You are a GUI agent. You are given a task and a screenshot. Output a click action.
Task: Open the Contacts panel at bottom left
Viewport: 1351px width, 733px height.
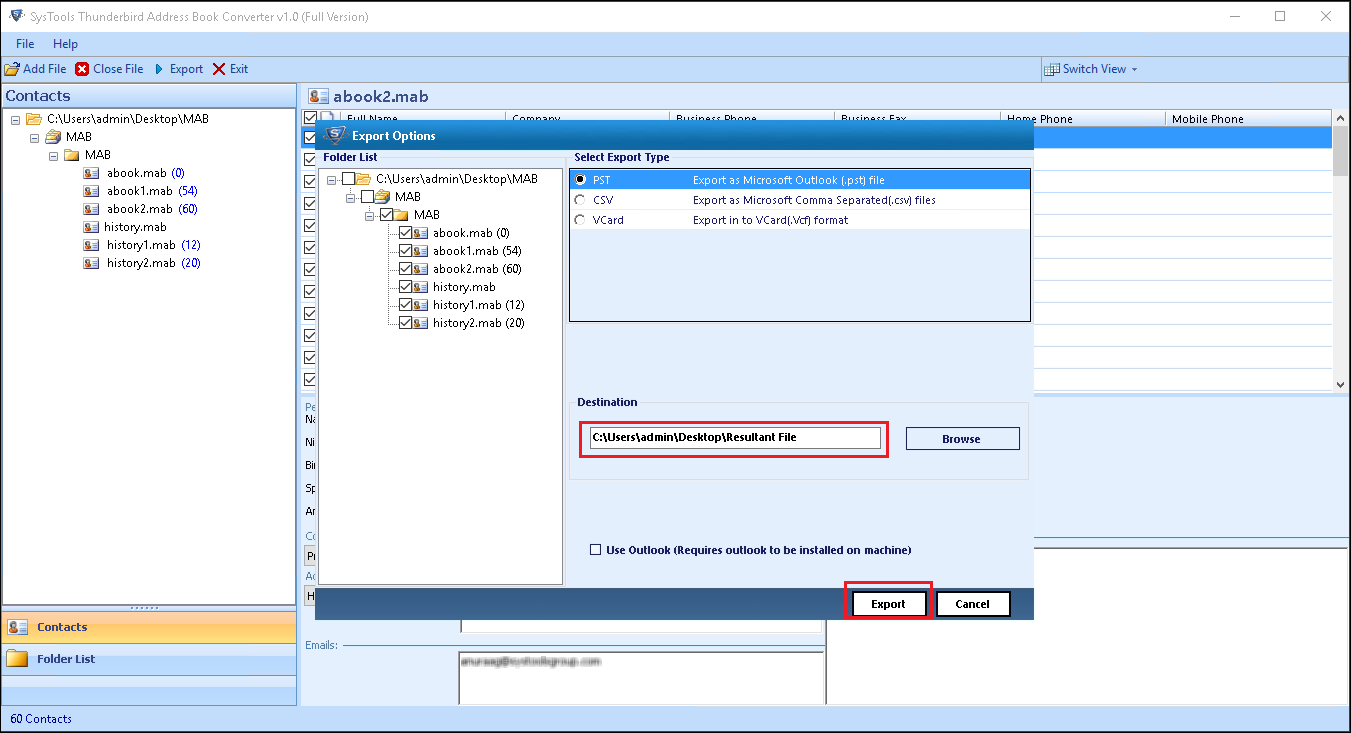pyautogui.click(x=60, y=627)
